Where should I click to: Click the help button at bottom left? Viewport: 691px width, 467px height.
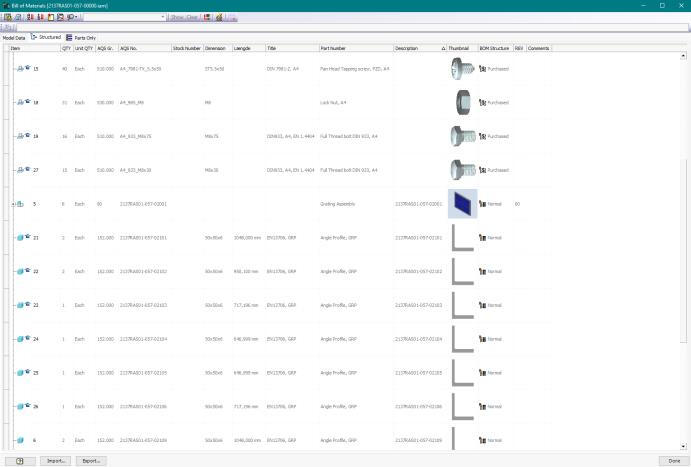tap(20, 460)
